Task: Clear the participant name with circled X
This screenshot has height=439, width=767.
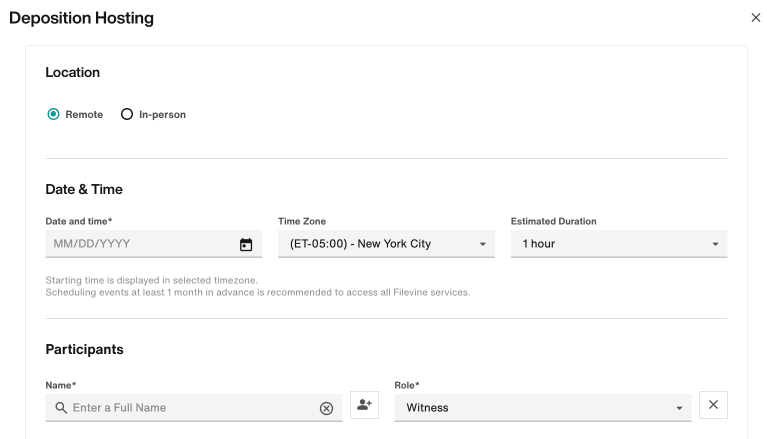Action: pos(326,408)
